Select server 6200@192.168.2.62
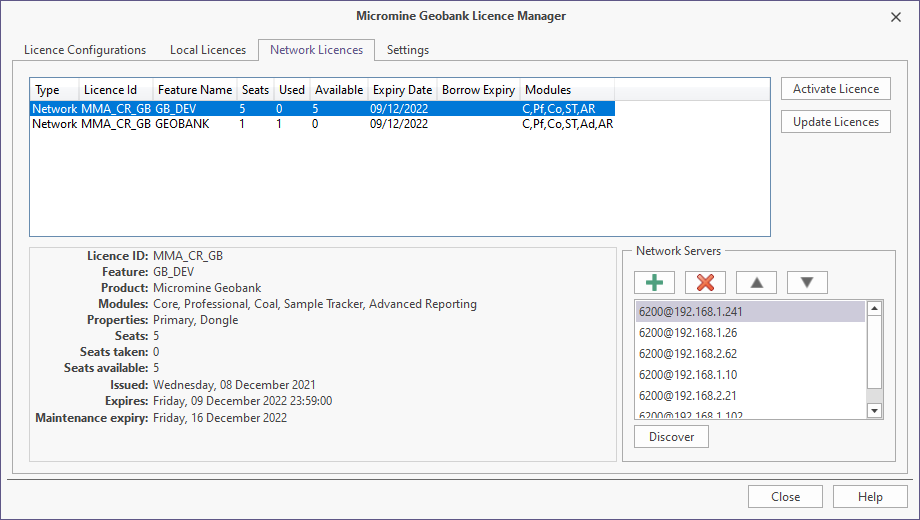The image size is (920, 520). 750,354
